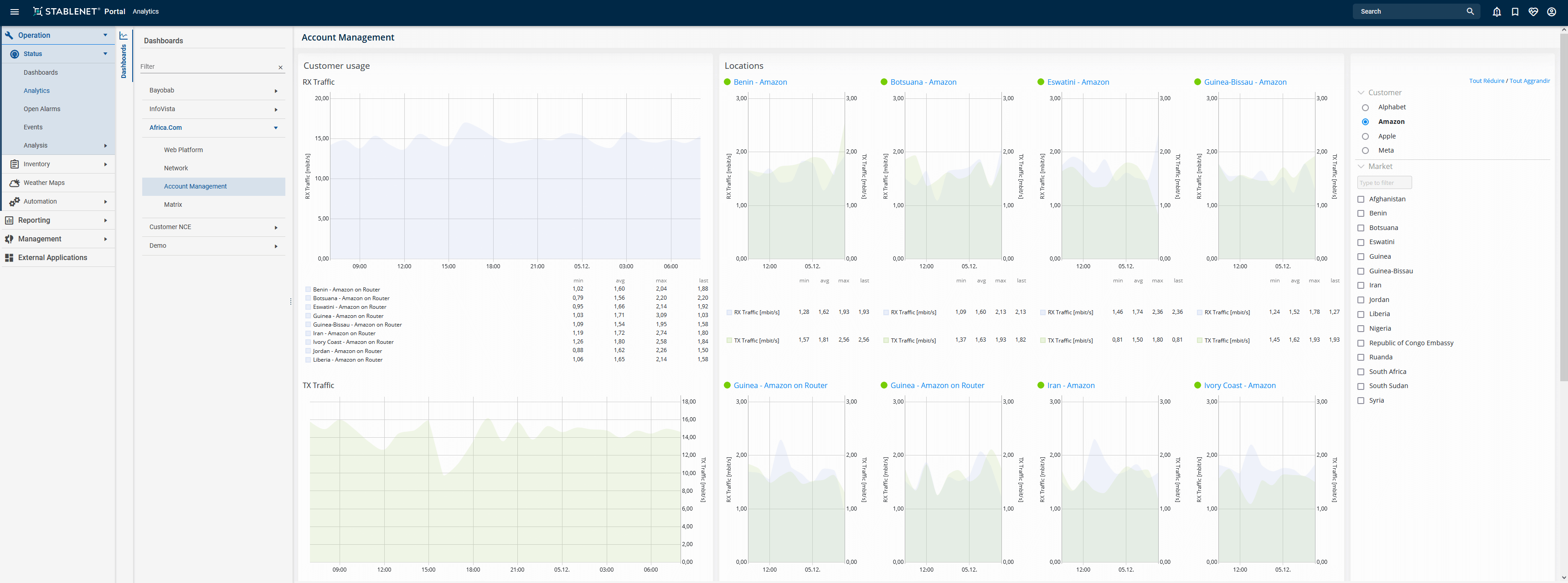Open Open Alarms menu item
This screenshot has height=583, width=1568.
[42, 109]
